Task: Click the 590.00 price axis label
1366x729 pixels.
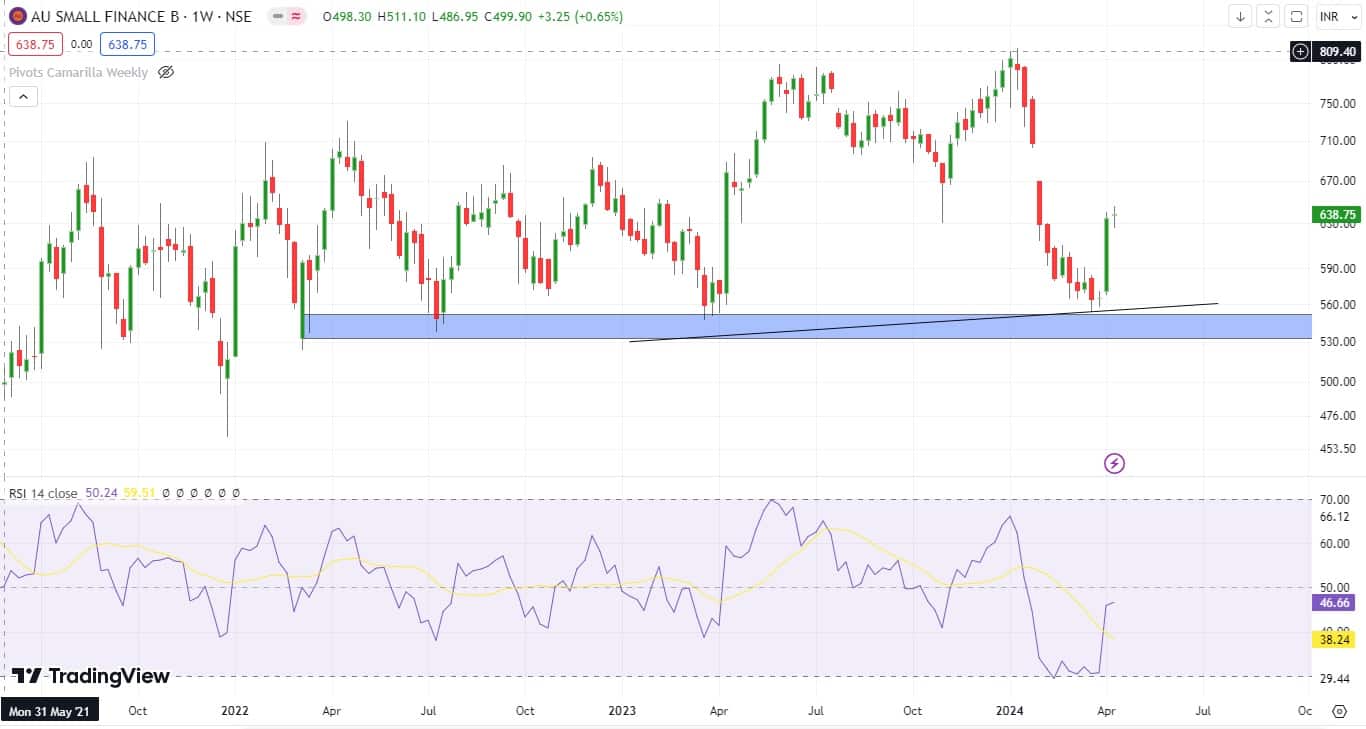Action: [1337, 268]
